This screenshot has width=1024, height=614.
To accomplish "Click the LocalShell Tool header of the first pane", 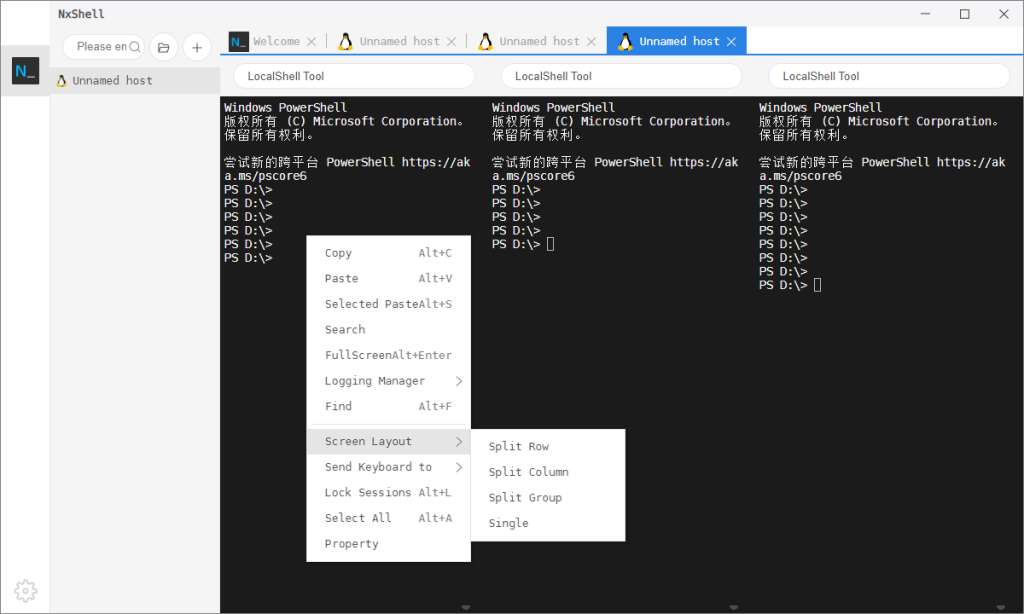I will 353,75.
